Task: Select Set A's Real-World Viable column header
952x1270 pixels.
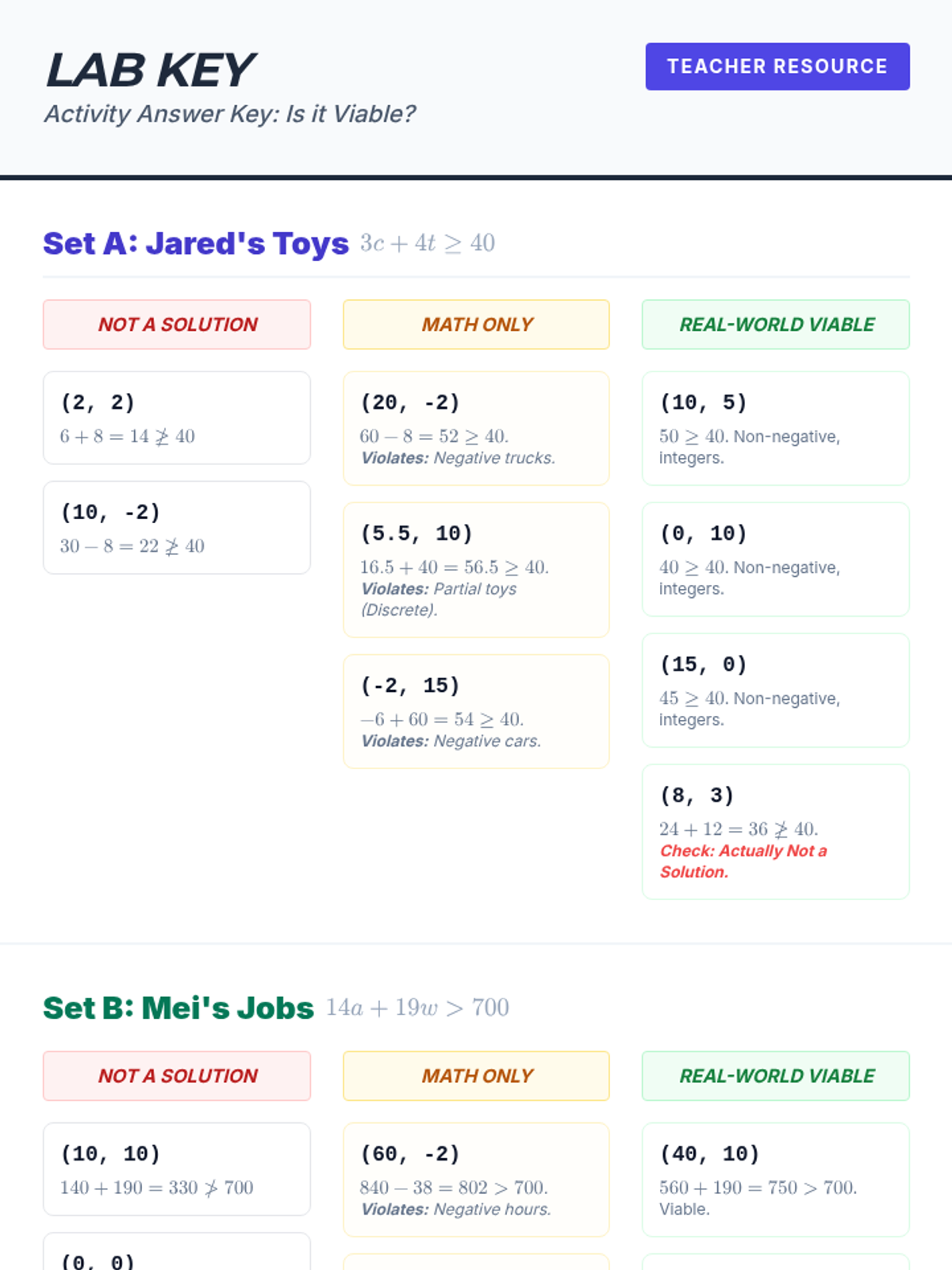Action: pos(776,325)
